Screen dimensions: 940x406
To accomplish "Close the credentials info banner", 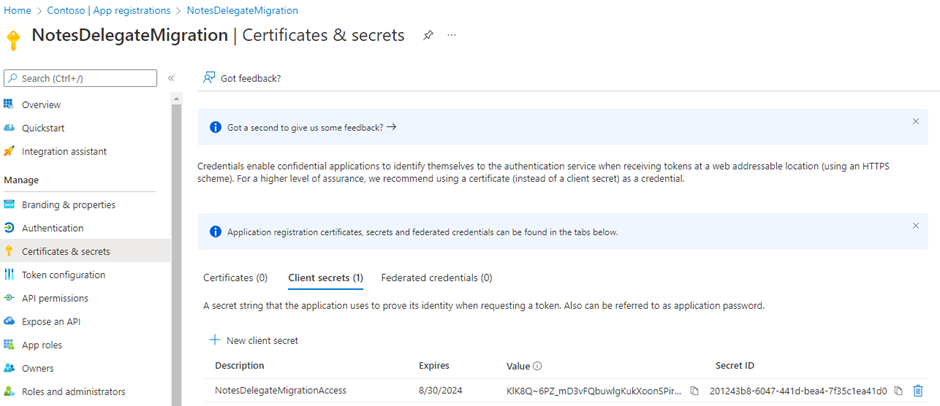I will coord(915,226).
